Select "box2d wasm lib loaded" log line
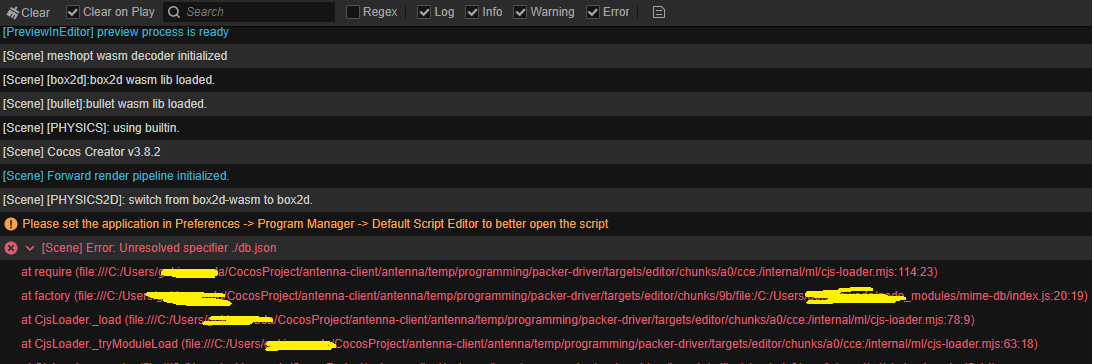This screenshot has height=364, width=1094. tap(547, 80)
